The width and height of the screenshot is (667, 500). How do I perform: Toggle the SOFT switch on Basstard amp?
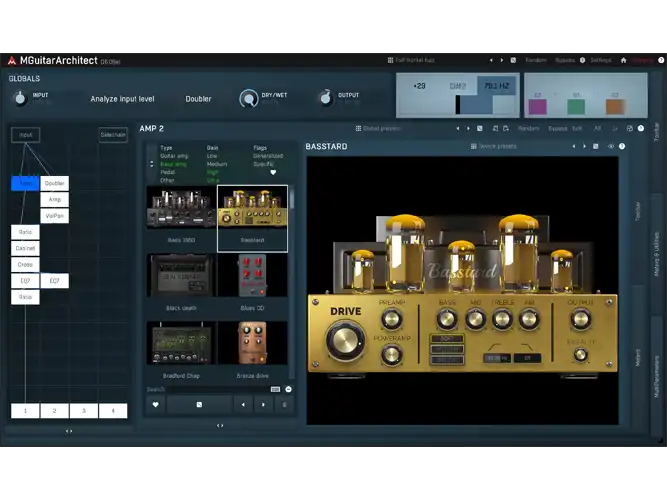click(447, 339)
